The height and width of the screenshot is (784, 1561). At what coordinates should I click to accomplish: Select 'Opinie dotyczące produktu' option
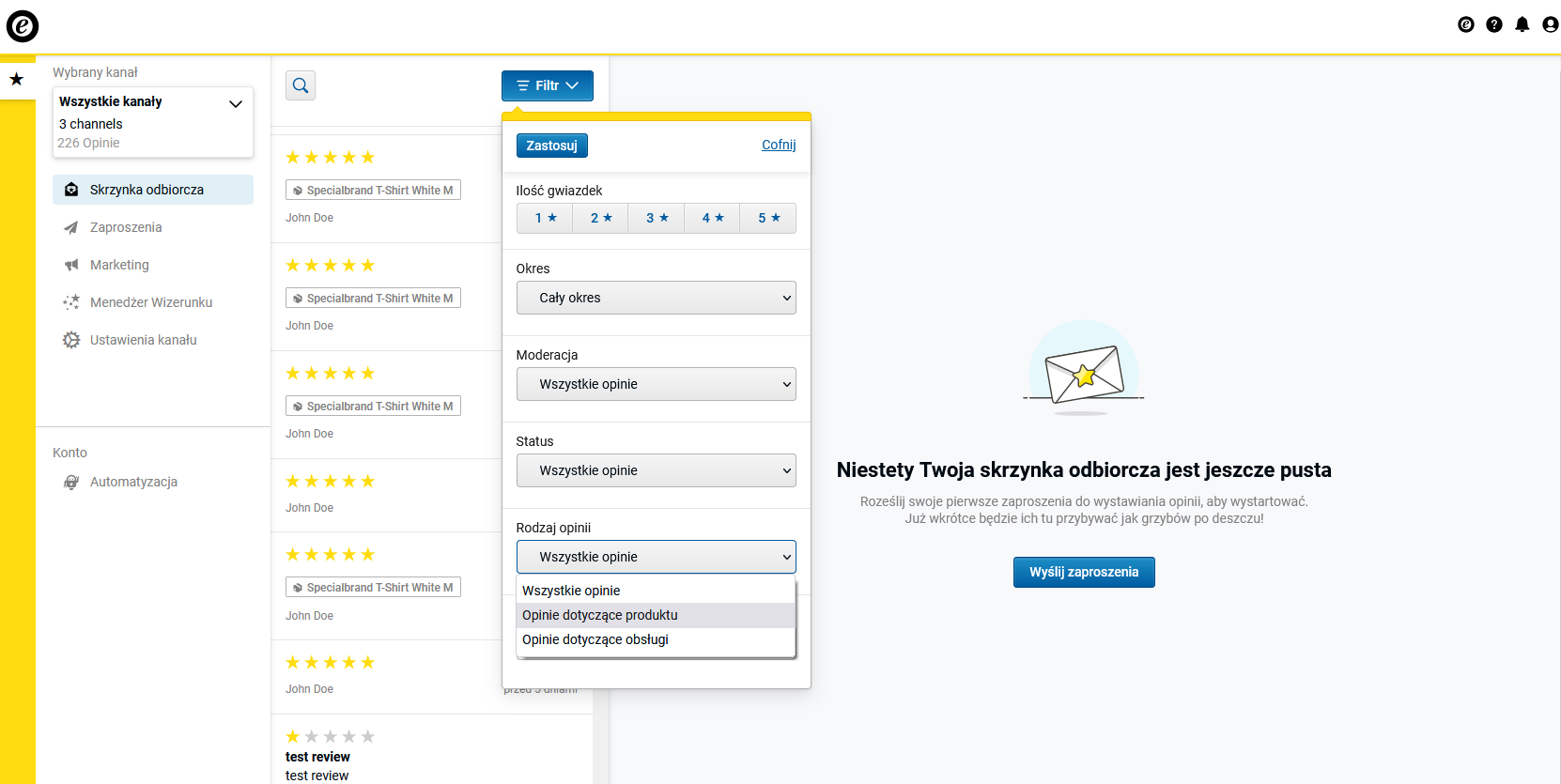(x=656, y=615)
